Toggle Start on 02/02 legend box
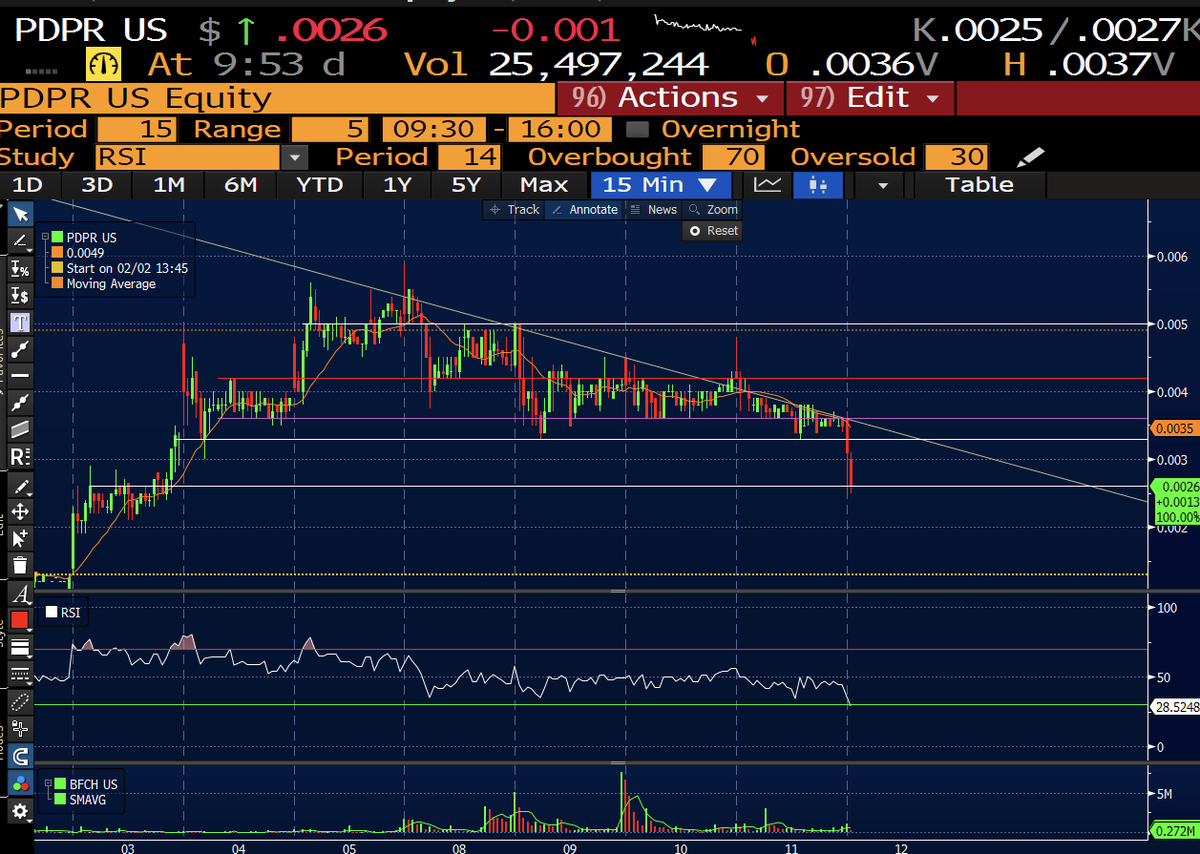The image size is (1200, 854). (57, 268)
